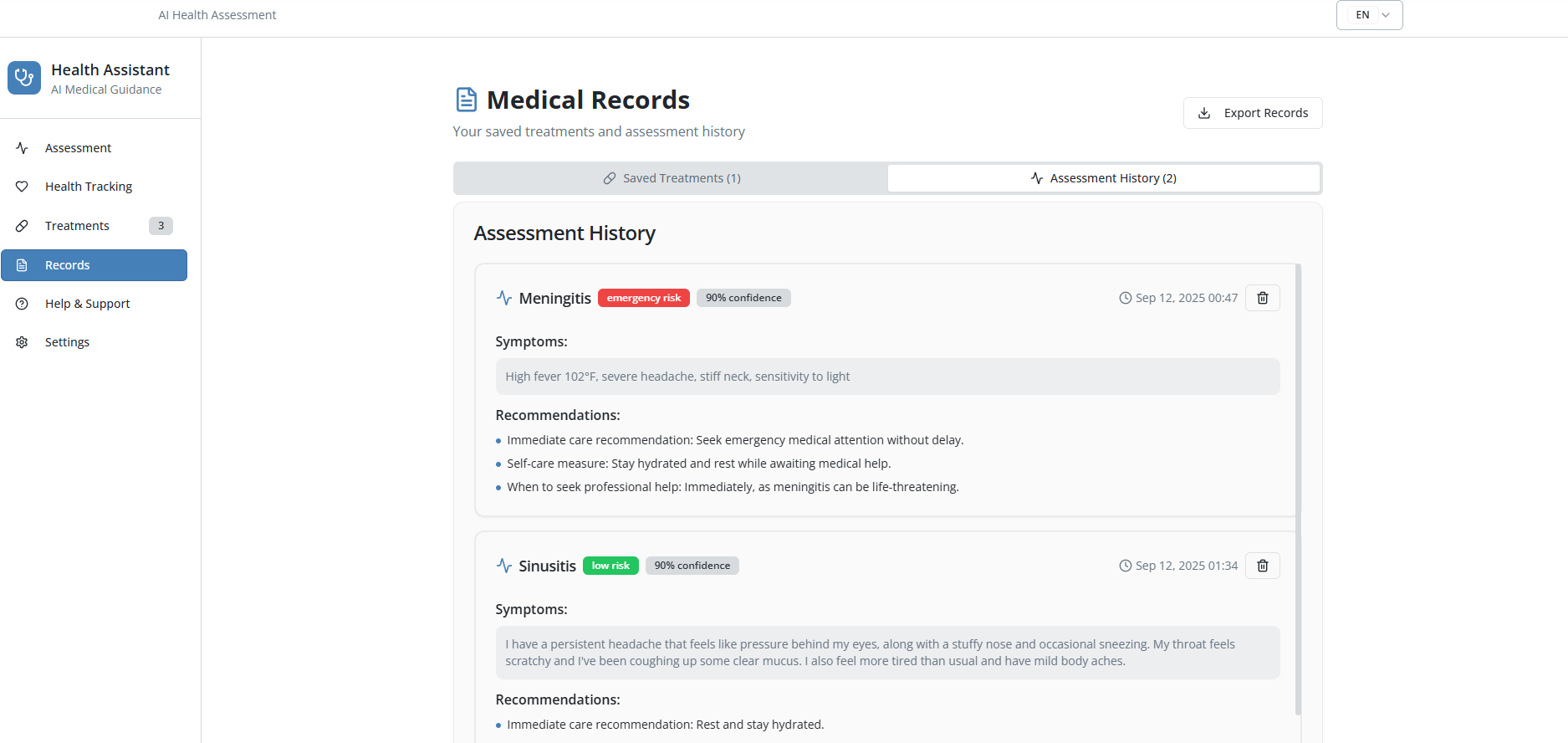The image size is (1568, 743).
Task: Click the pulse icon beside Sinusitis
Action: (x=504, y=566)
